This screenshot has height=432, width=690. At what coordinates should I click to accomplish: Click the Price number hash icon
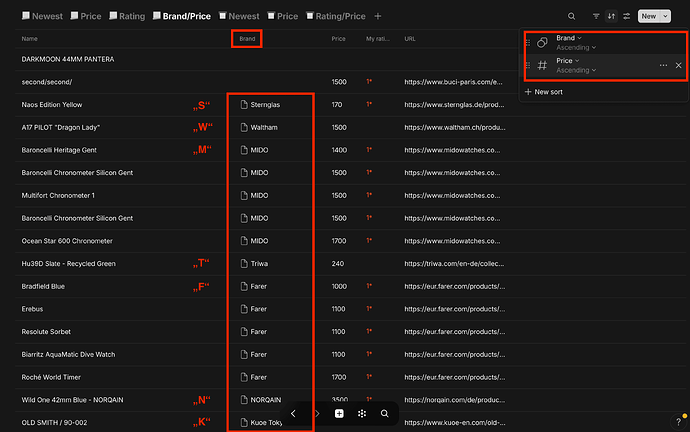[x=542, y=66]
